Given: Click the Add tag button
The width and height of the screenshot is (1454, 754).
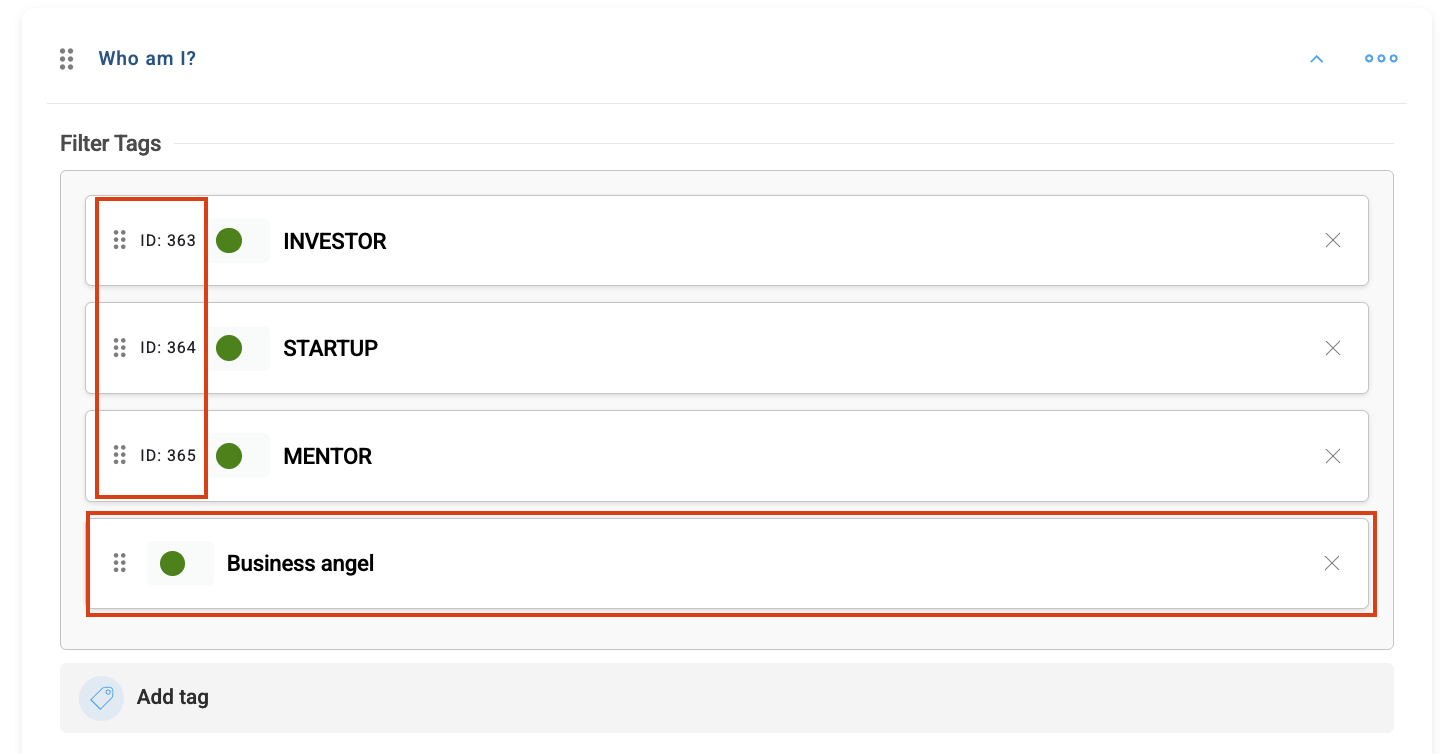Looking at the screenshot, I should tap(727, 698).
